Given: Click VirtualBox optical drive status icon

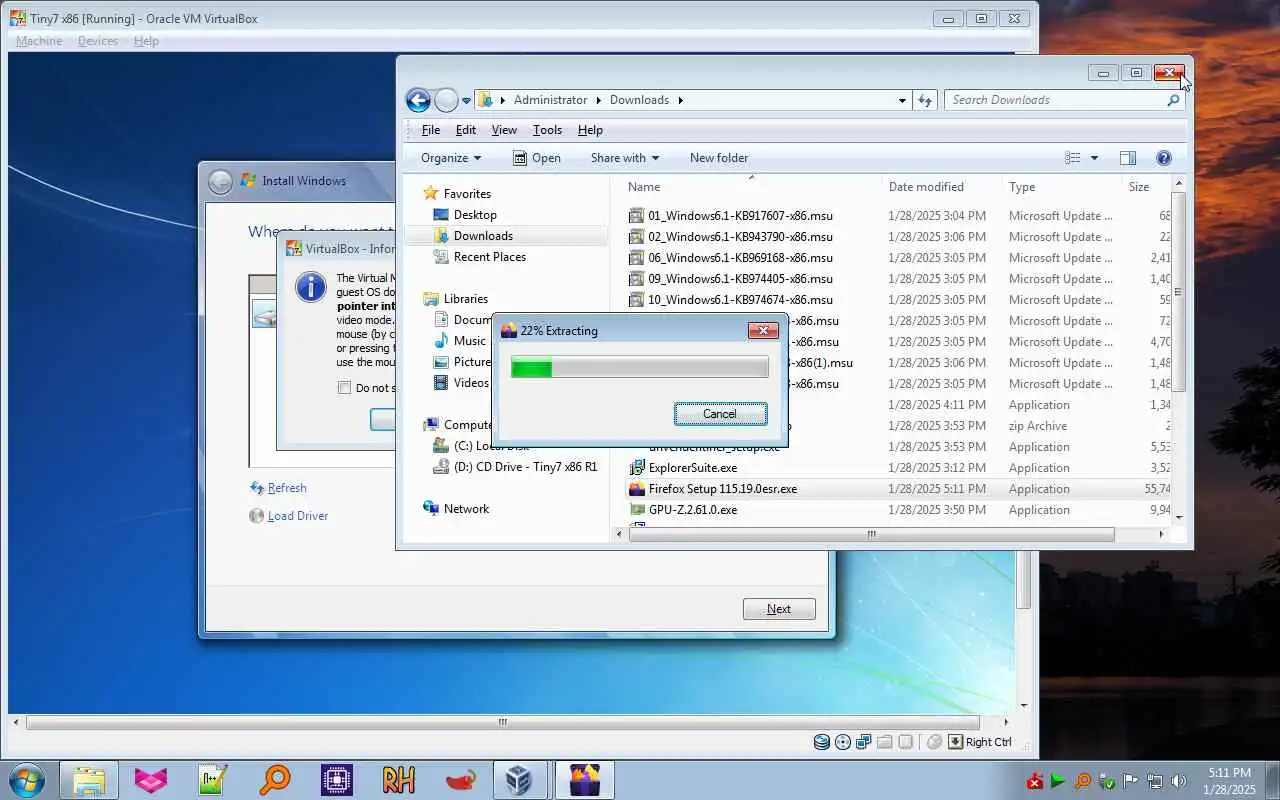Looking at the screenshot, I should (843, 742).
